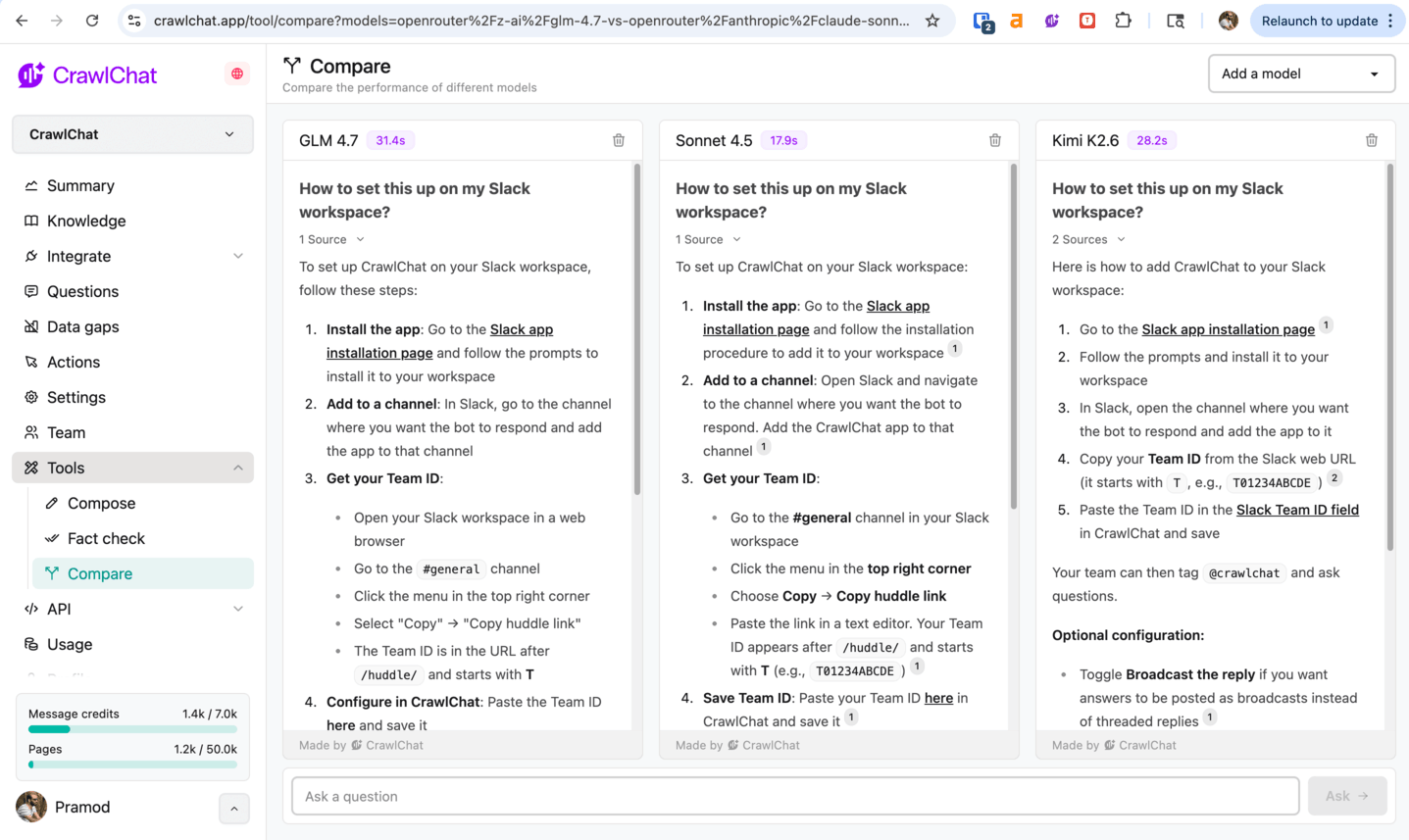Click the 28.2s time badge

pos(1151,140)
